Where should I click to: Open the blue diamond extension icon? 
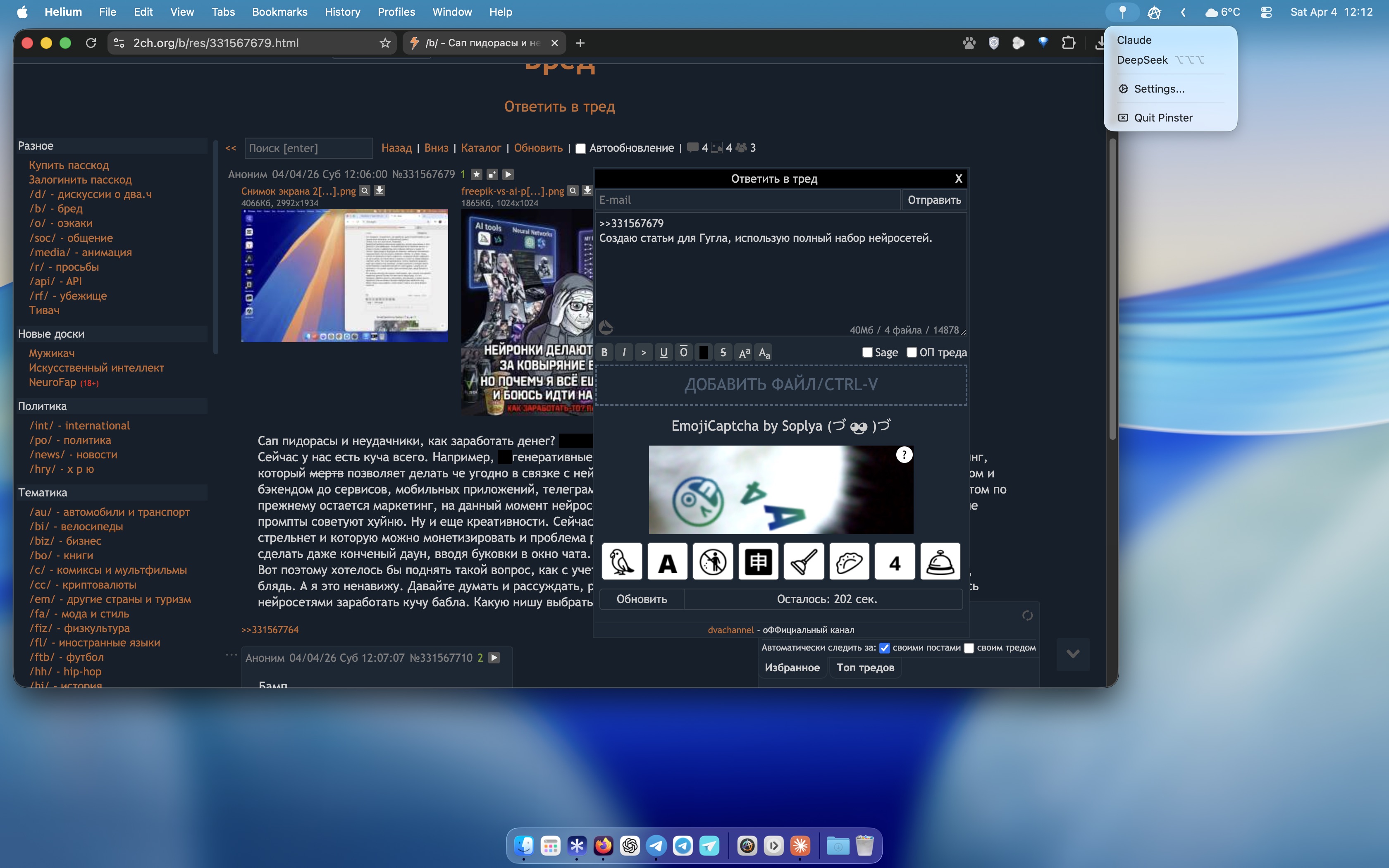coord(1043,43)
